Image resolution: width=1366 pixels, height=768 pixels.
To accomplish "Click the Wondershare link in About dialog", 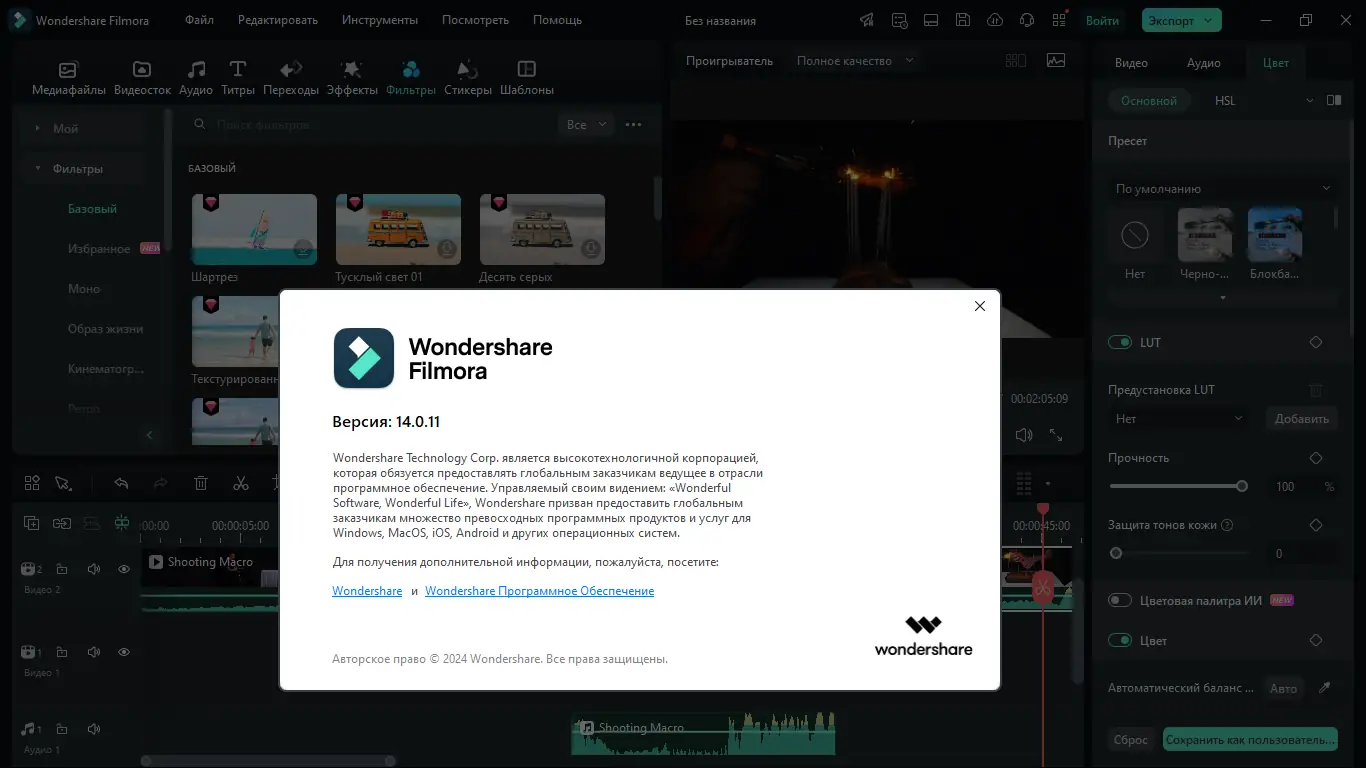I will point(367,591).
